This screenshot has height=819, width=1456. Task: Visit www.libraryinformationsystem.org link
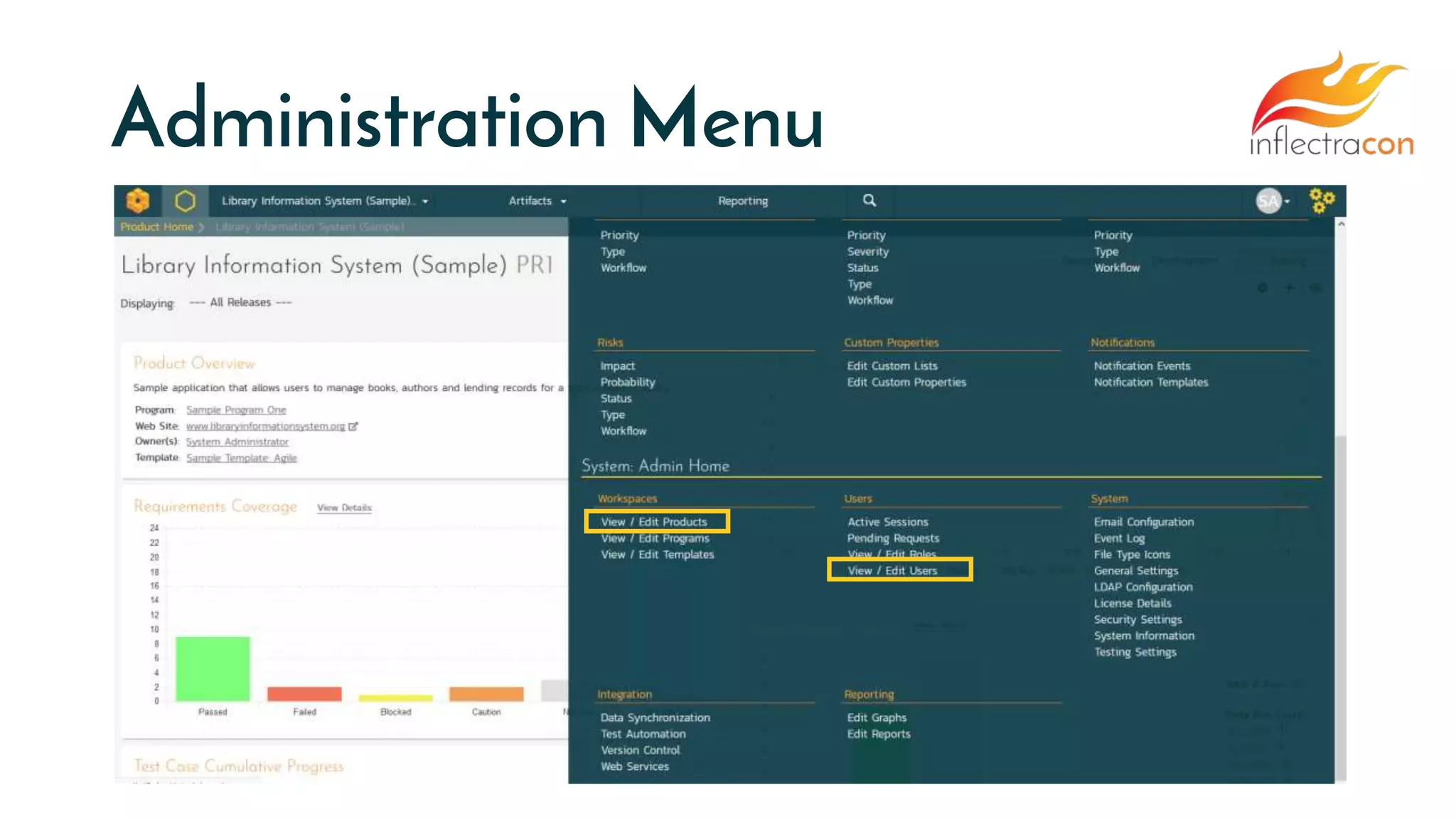[265, 427]
